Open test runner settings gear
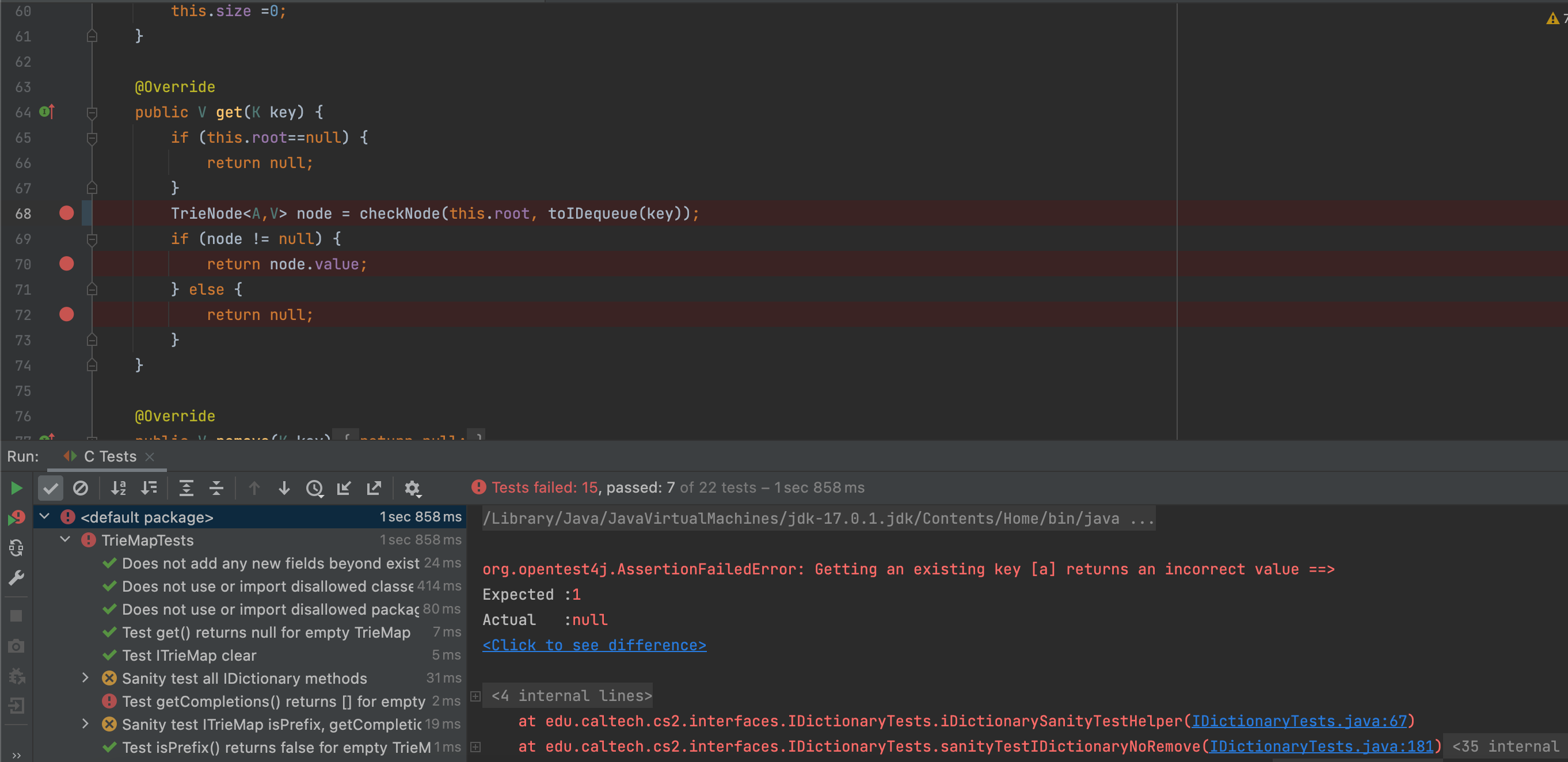 pyautogui.click(x=413, y=488)
